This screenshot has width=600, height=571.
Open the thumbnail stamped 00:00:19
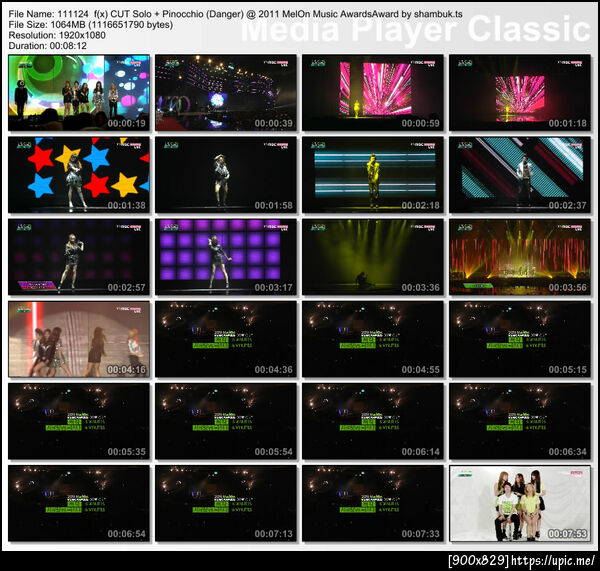click(79, 93)
